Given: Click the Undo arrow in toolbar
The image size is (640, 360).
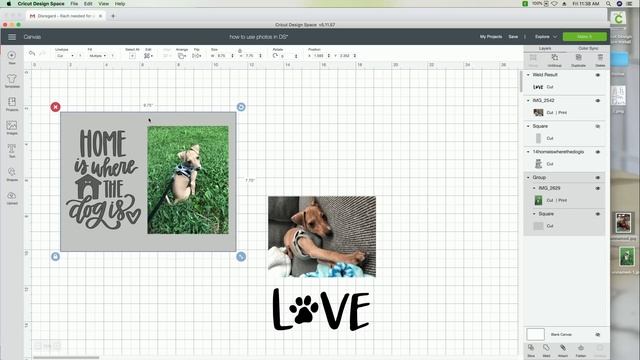Looking at the screenshot, I should 32,53.
